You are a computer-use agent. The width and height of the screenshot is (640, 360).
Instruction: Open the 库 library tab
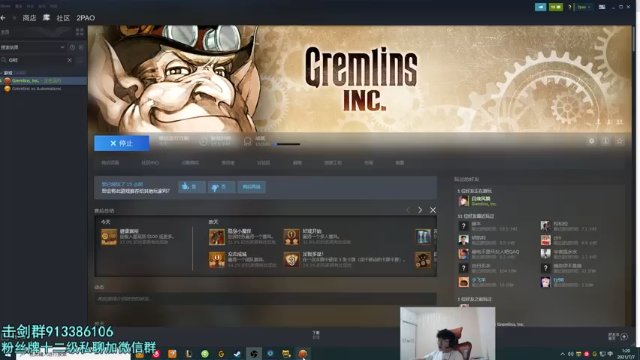[x=47, y=18]
